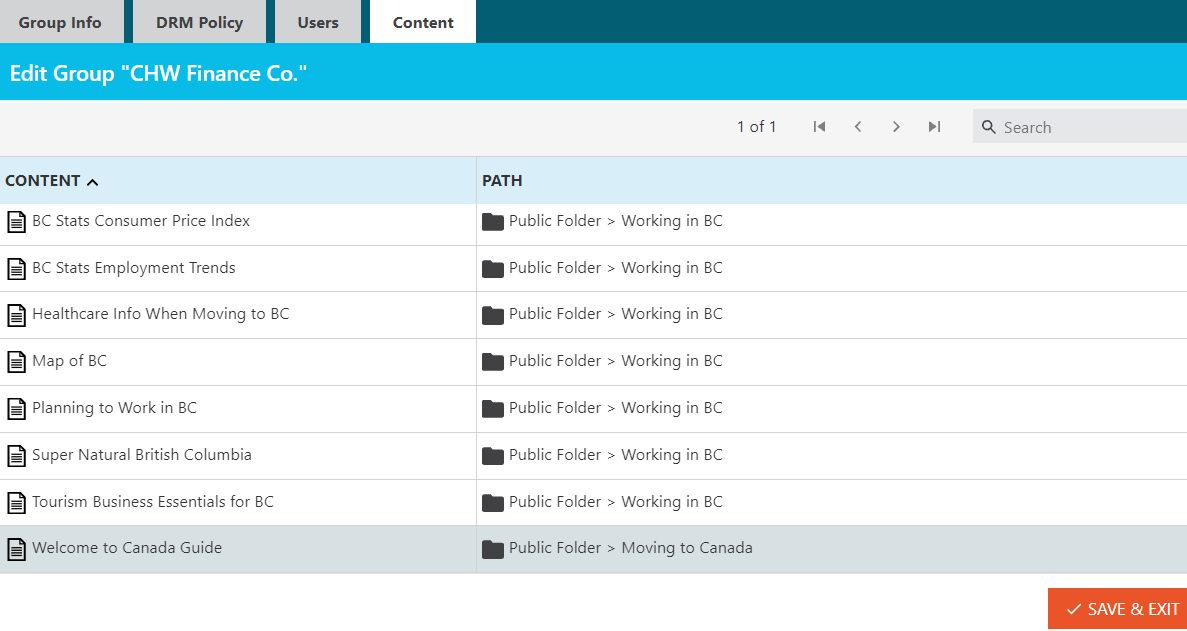Image resolution: width=1187 pixels, height=631 pixels.
Task: Select Welcome to Canada Guide entry
Action: [x=127, y=548]
